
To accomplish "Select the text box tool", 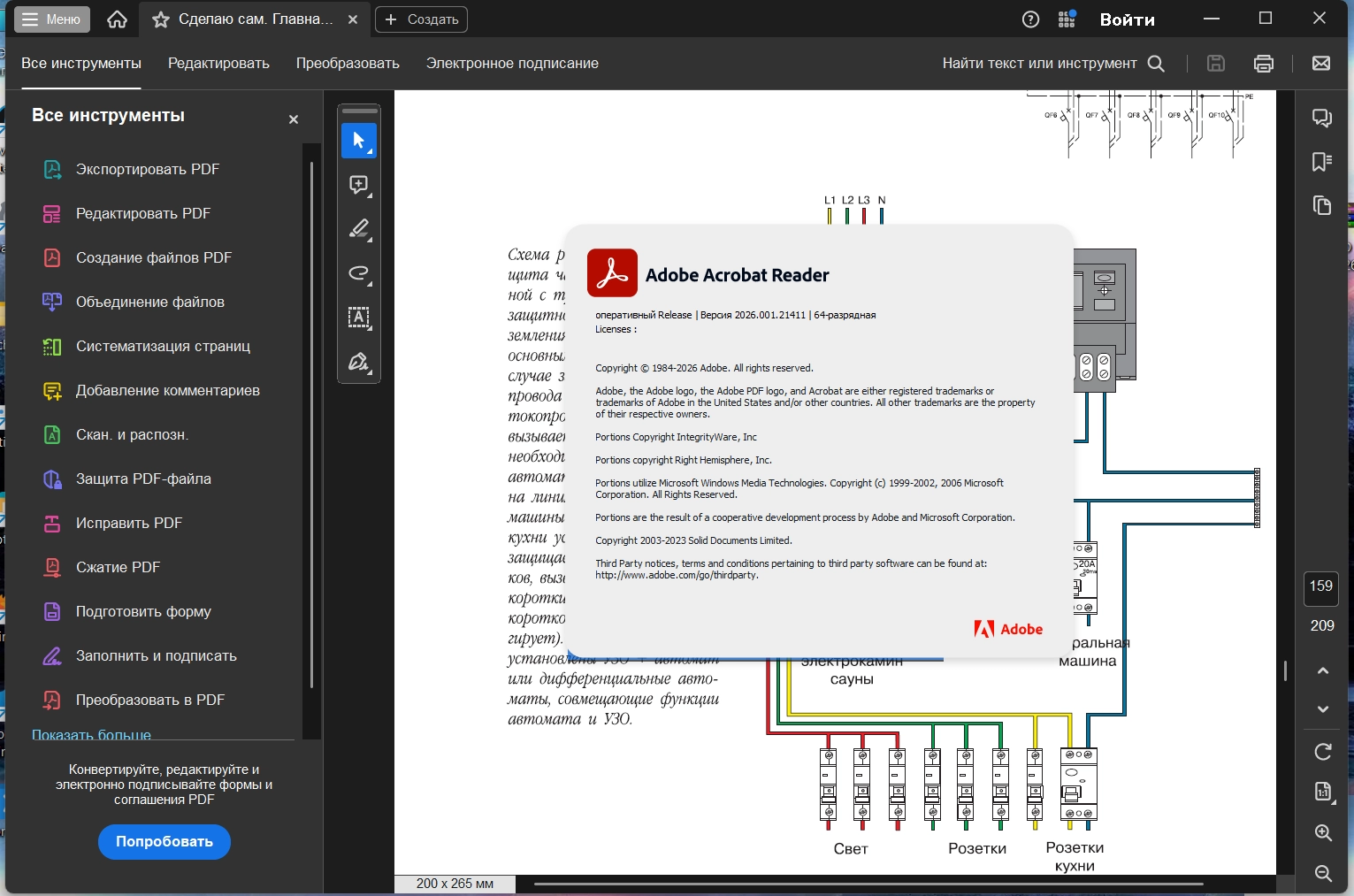I will pyautogui.click(x=359, y=318).
